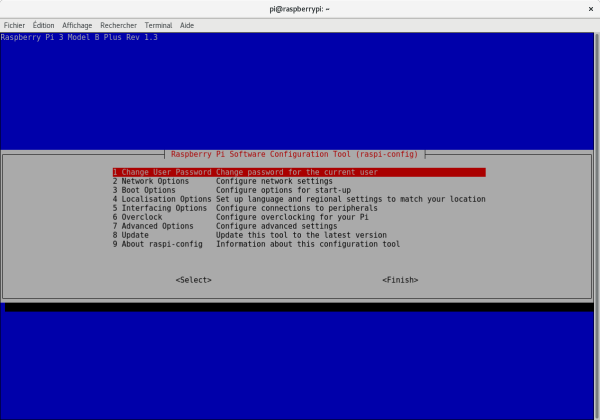Select 1 Change User Password entry
The width and height of the screenshot is (600, 420).
(299, 172)
